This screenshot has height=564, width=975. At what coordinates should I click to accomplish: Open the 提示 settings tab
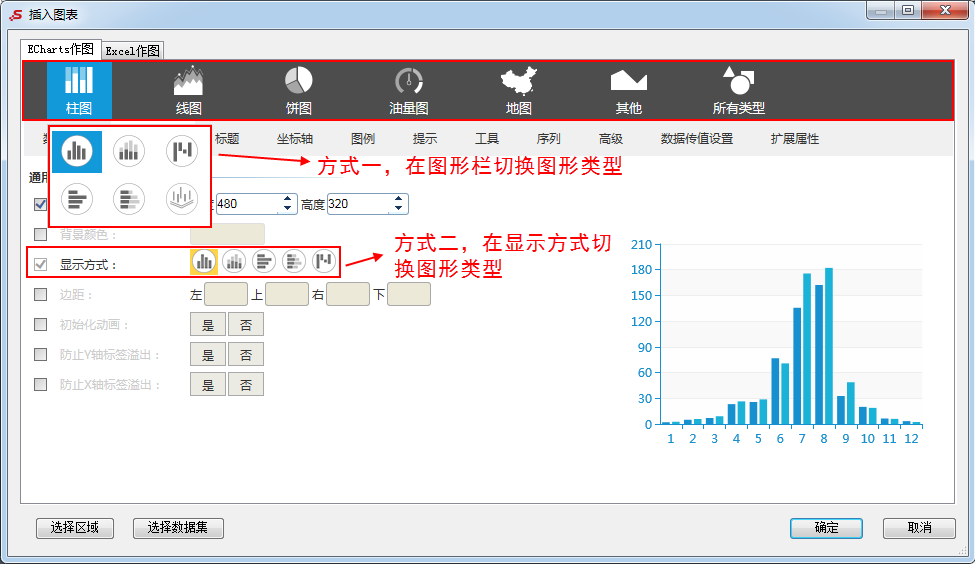click(x=425, y=139)
